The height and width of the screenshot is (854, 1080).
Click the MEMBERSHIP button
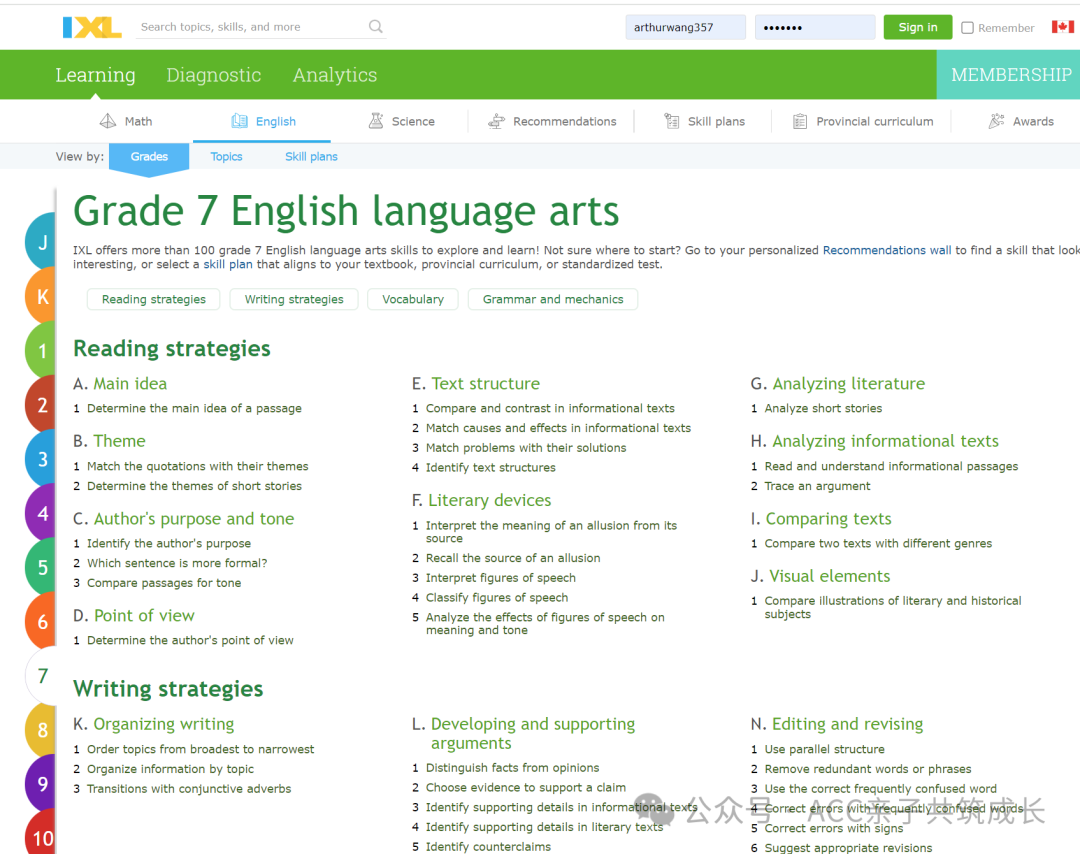click(1010, 74)
